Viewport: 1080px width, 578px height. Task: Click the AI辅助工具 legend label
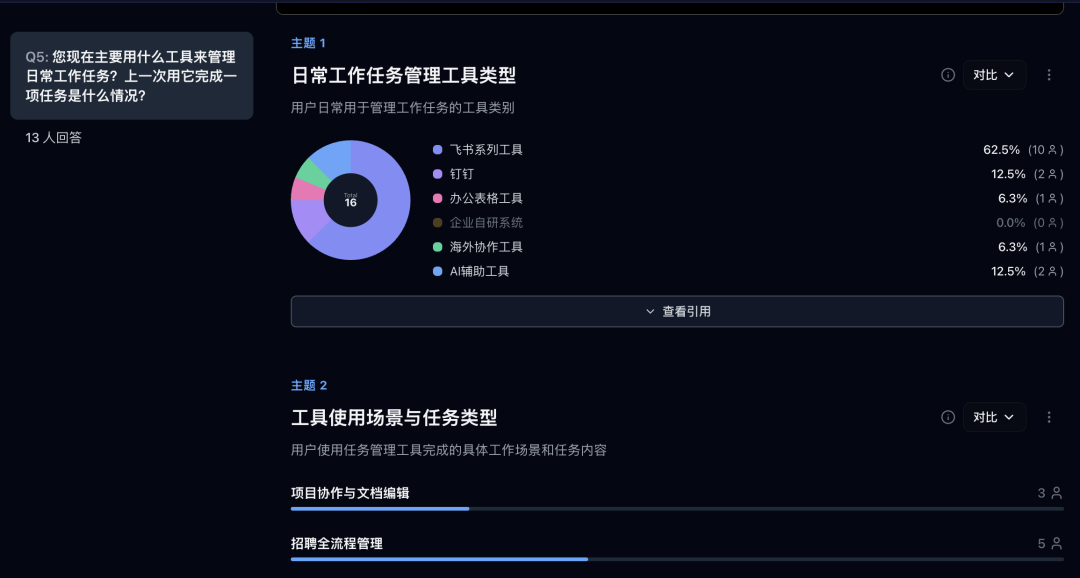click(x=479, y=271)
